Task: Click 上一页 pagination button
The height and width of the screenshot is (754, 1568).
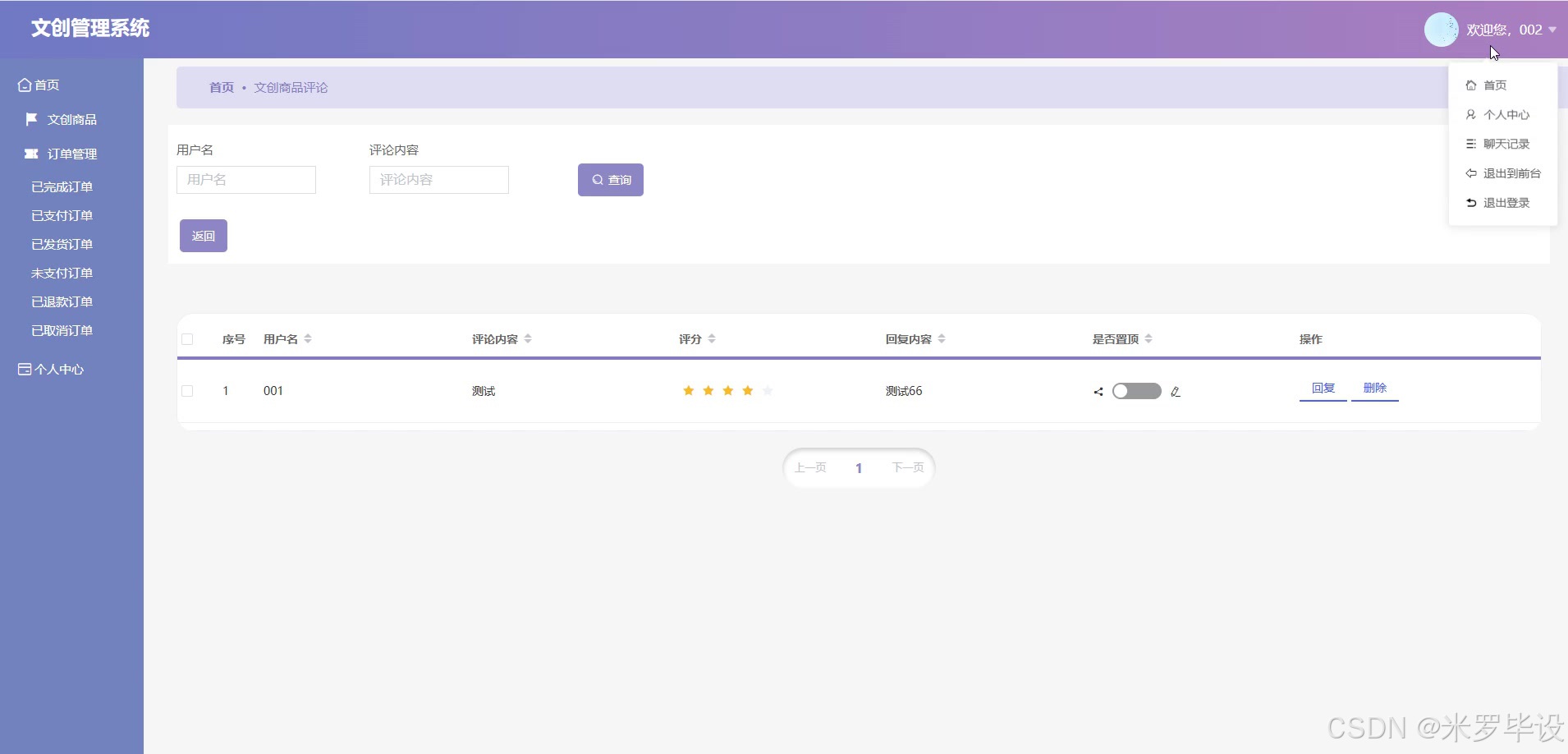Action: point(810,468)
